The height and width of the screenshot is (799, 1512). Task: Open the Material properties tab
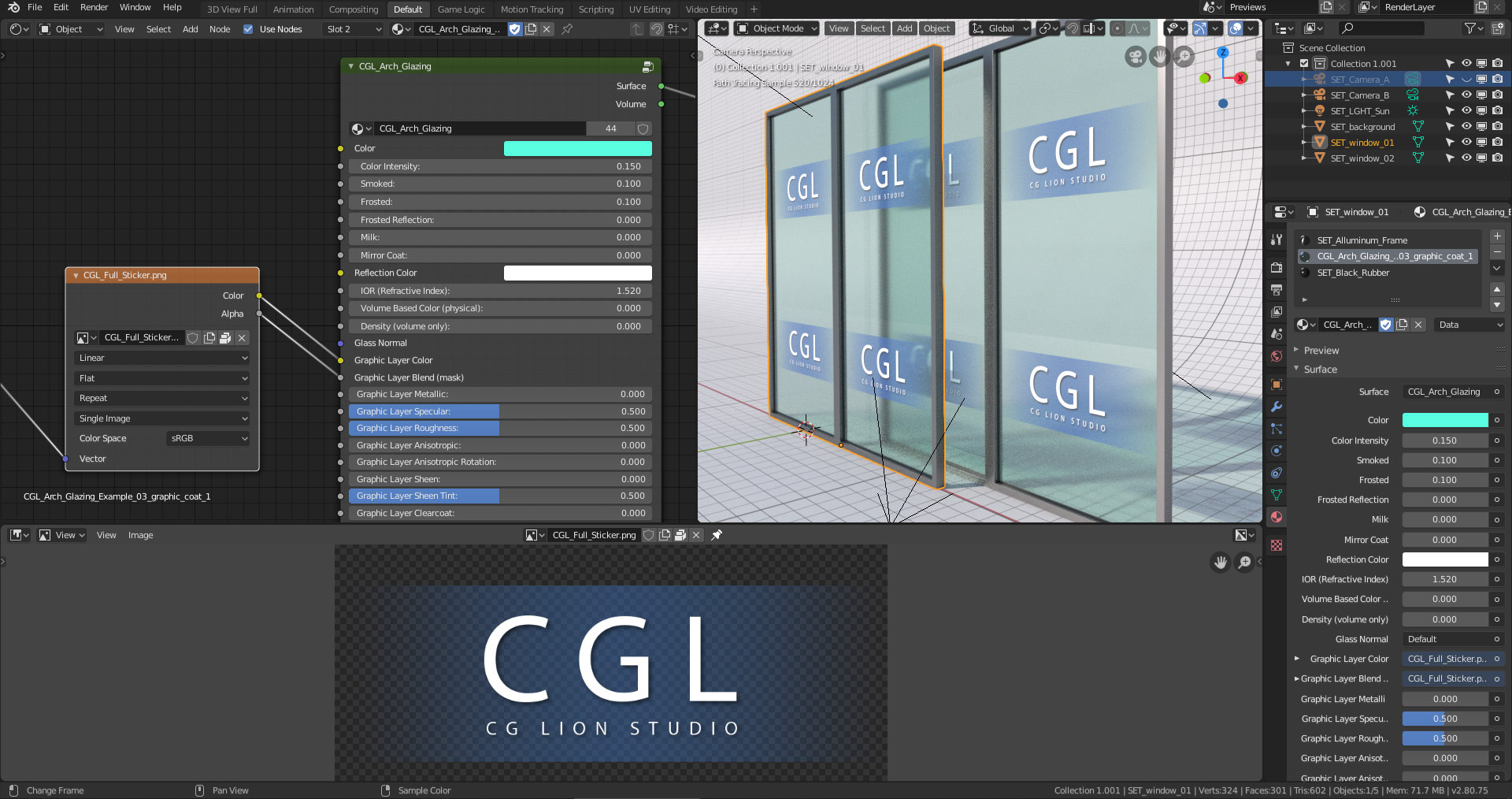click(x=1277, y=517)
